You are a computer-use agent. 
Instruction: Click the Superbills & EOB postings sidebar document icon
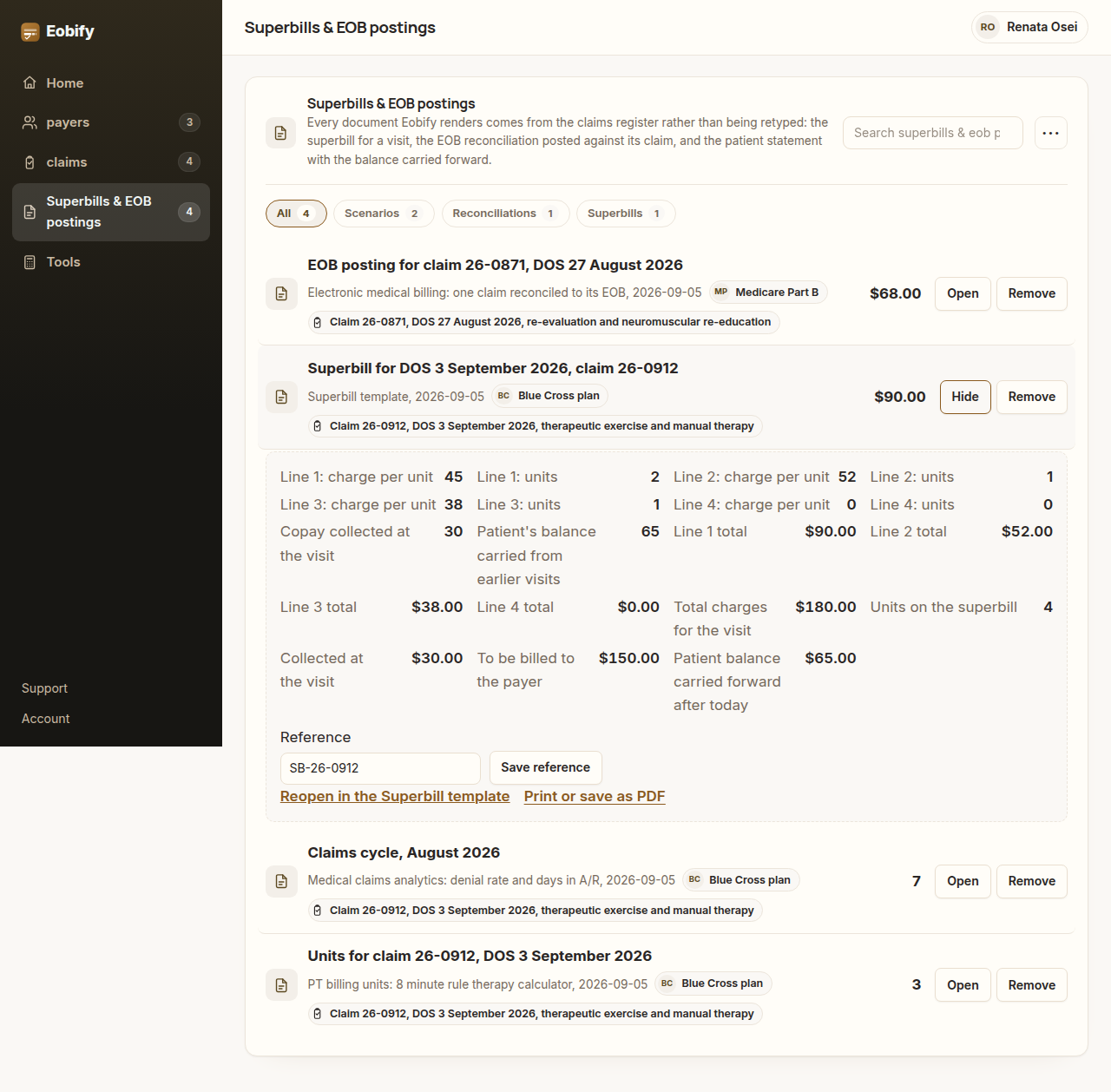(30, 212)
